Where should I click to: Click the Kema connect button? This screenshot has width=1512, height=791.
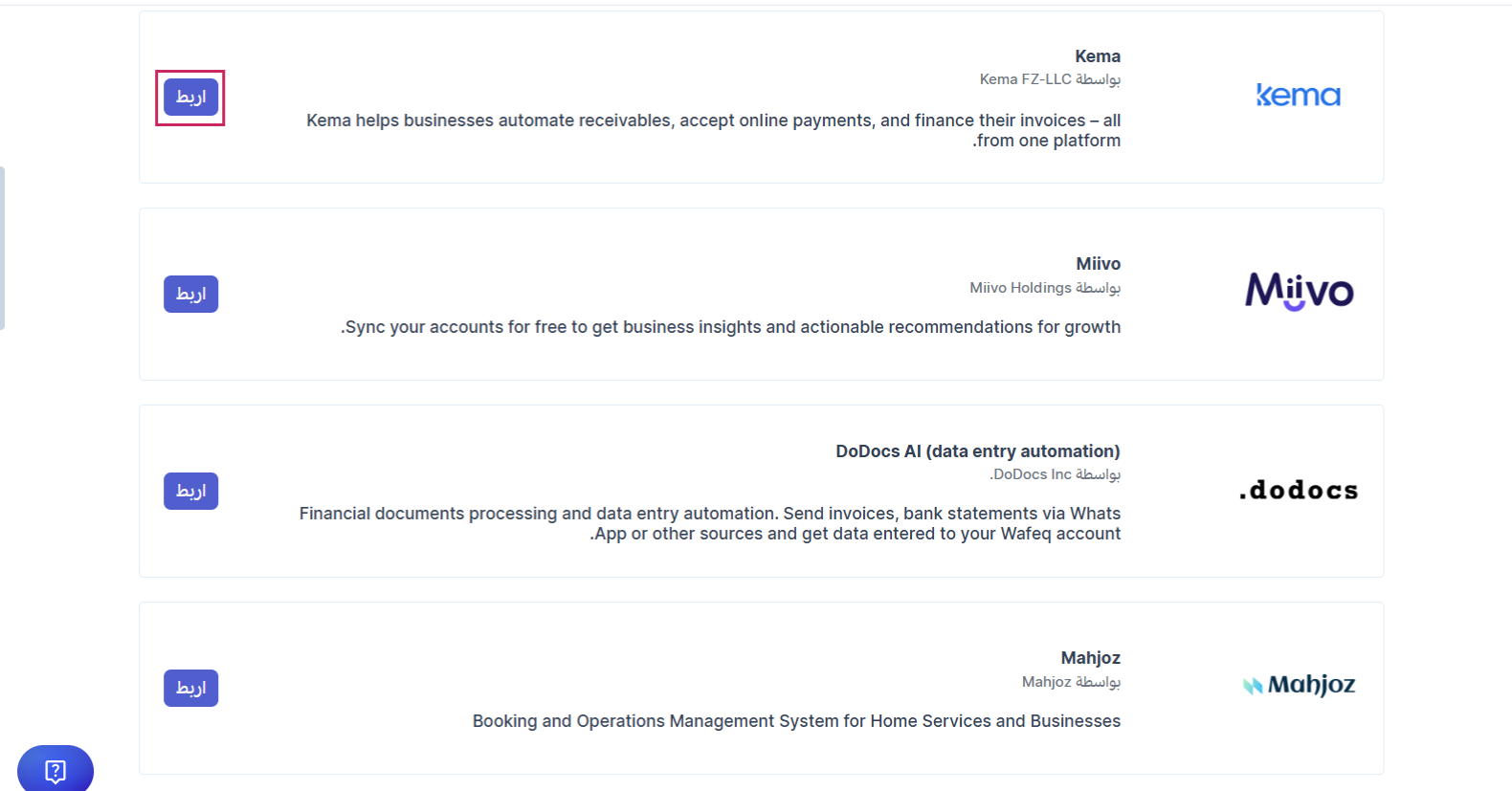coord(190,98)
